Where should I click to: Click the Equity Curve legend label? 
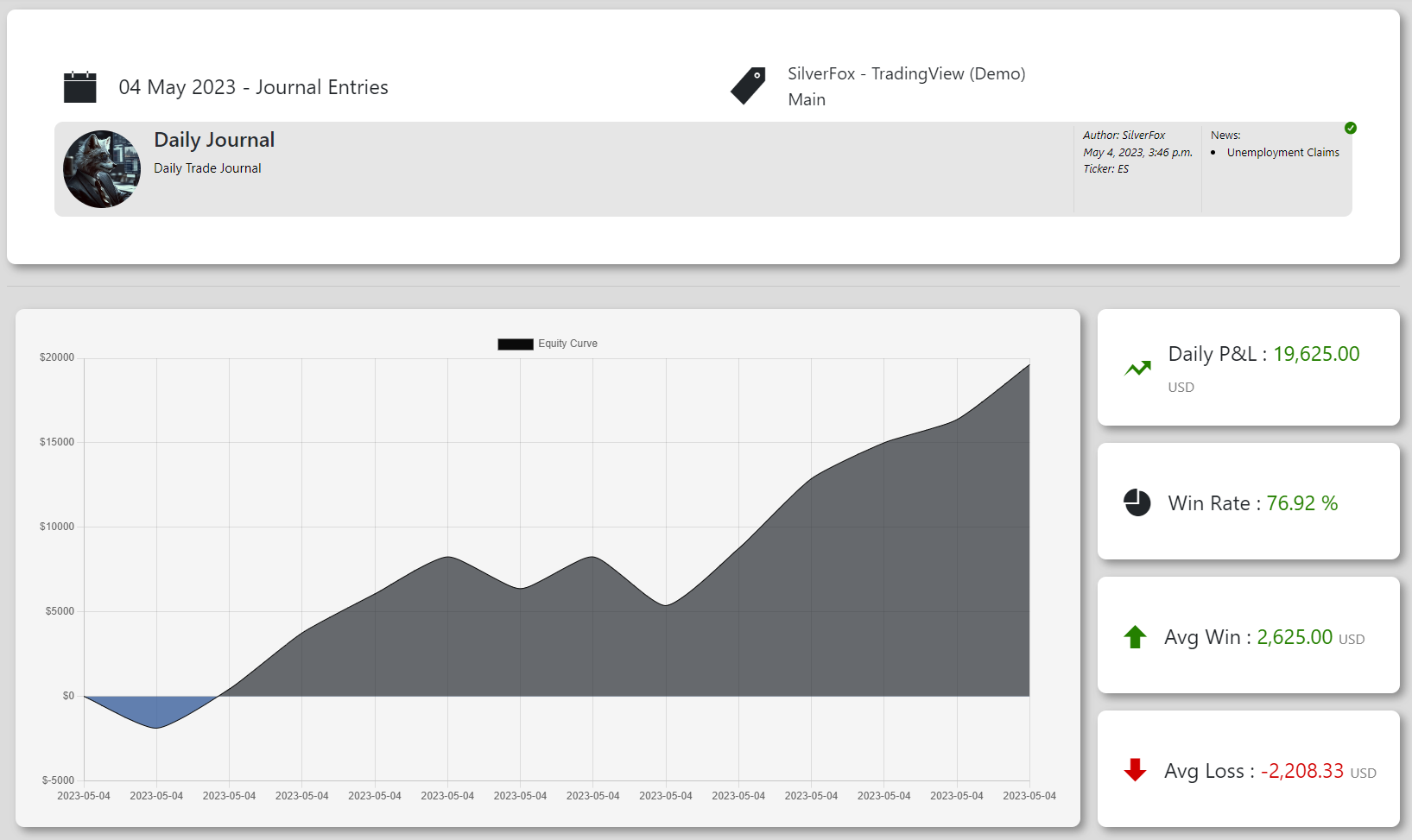tap(567, 344)
